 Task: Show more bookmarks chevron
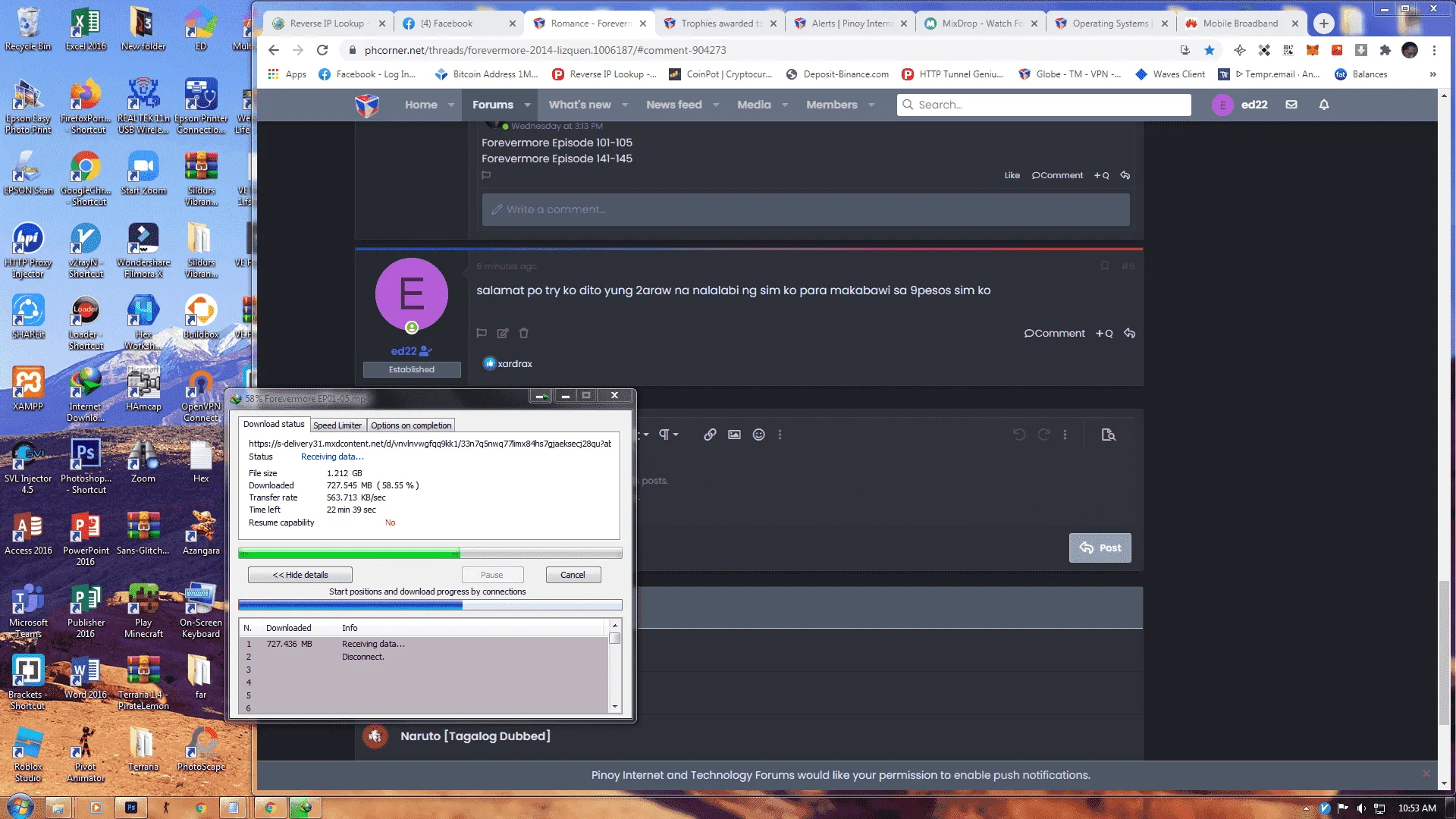click(1432, 74)
